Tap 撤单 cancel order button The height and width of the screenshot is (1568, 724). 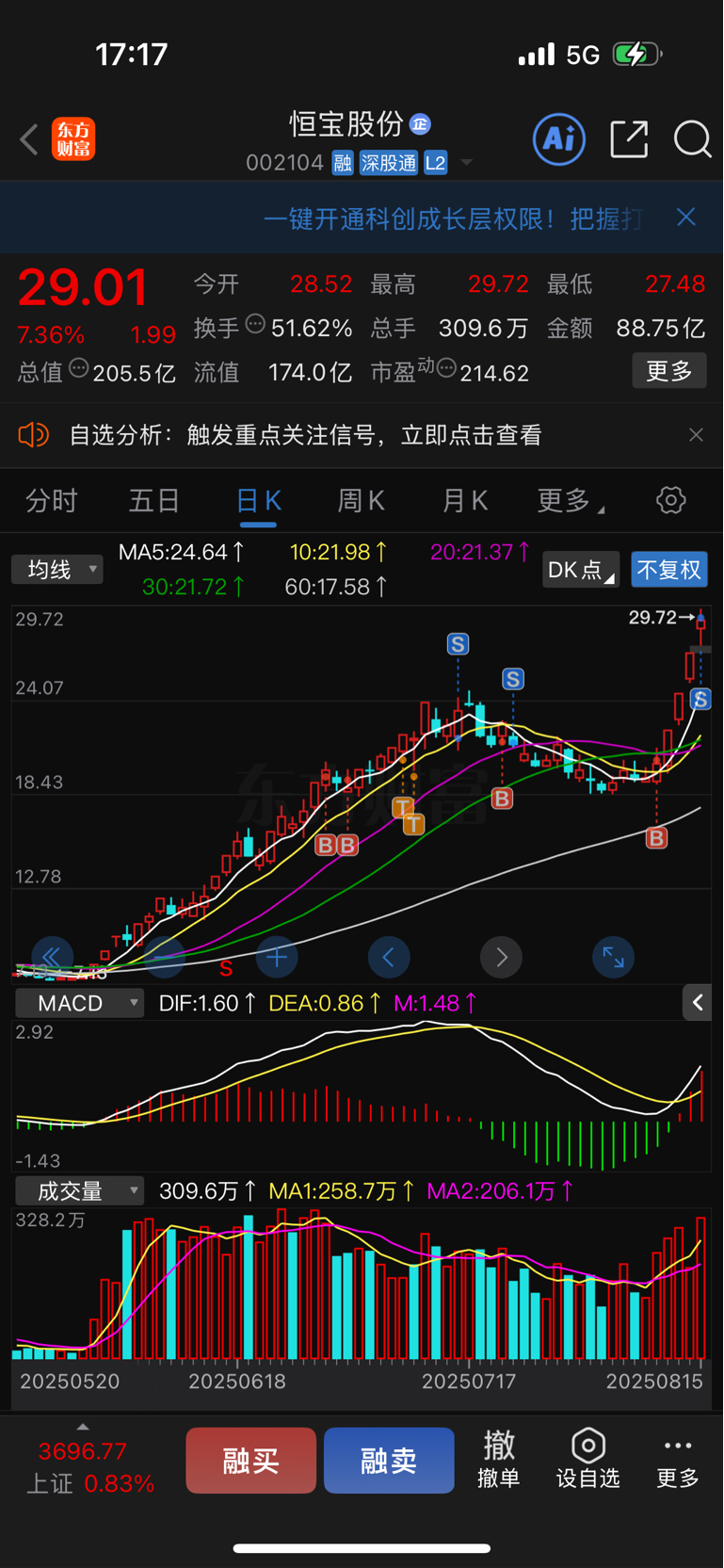499,1459
